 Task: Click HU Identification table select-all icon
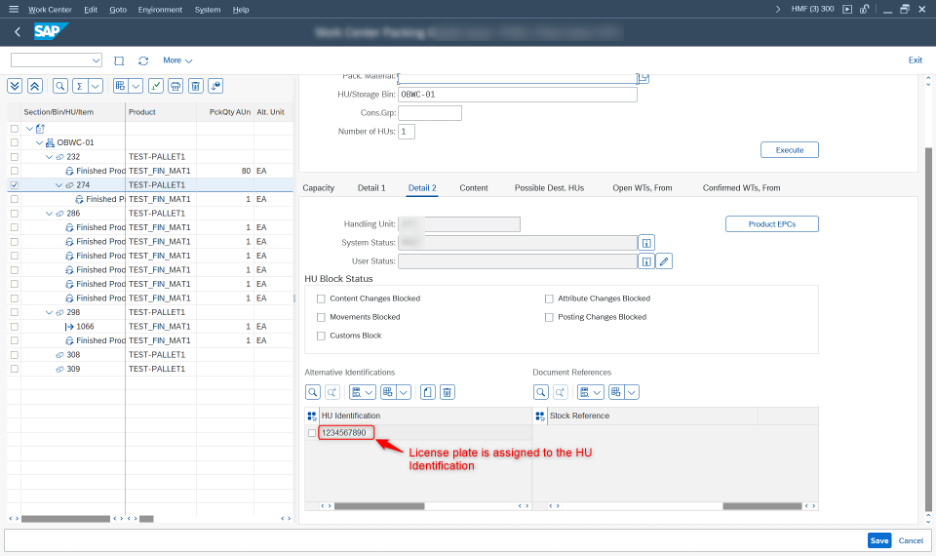(312, 416)
